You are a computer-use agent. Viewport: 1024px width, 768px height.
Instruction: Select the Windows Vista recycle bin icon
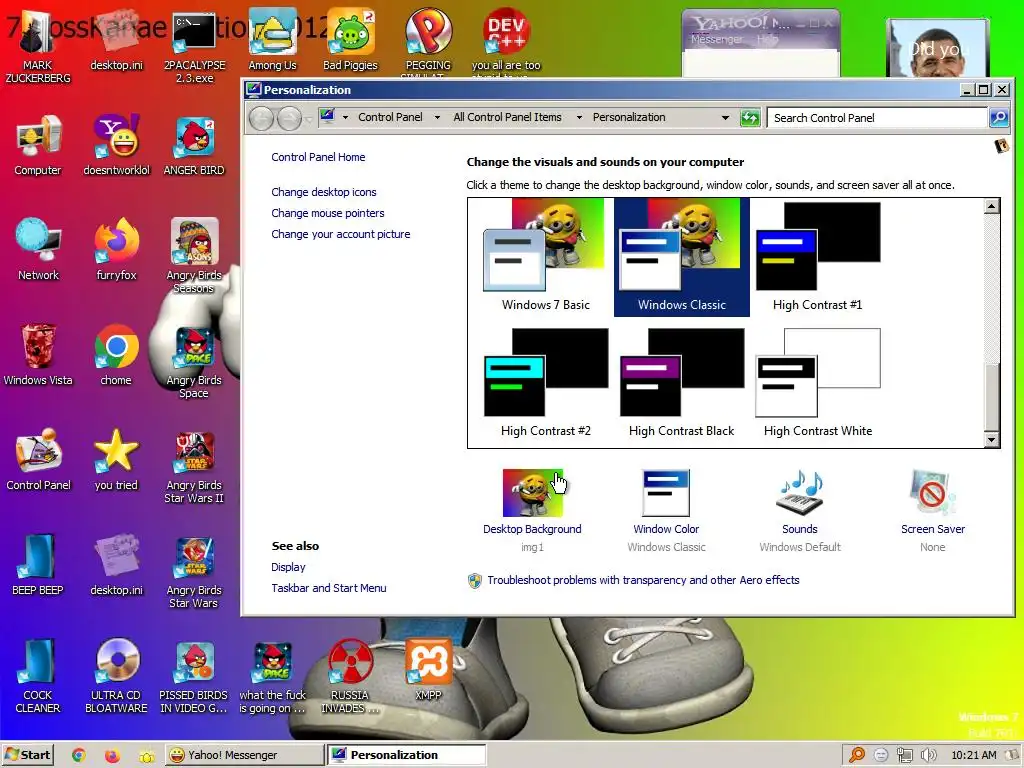pos(38,355)
